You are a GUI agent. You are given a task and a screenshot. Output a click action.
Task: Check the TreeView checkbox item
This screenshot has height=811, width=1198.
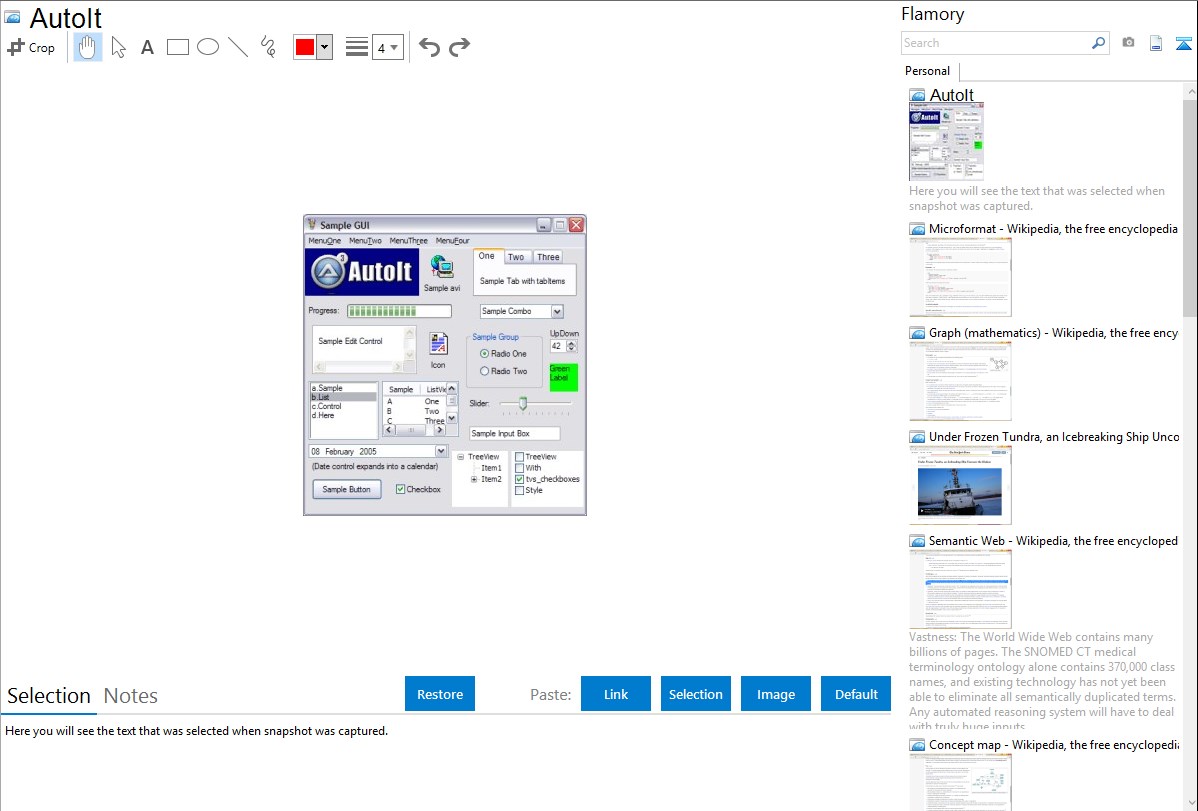point(520,456)
